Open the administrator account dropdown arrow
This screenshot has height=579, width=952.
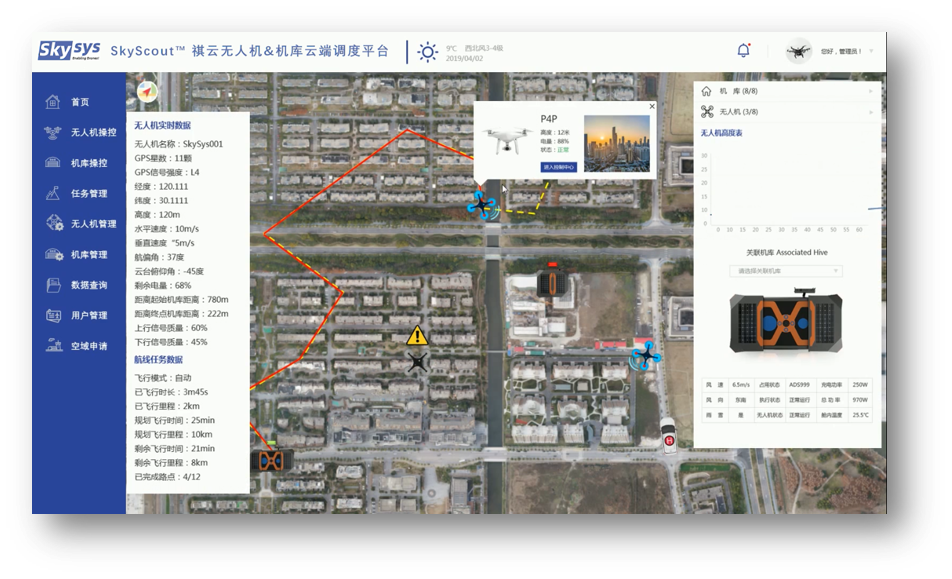(871, 51)
